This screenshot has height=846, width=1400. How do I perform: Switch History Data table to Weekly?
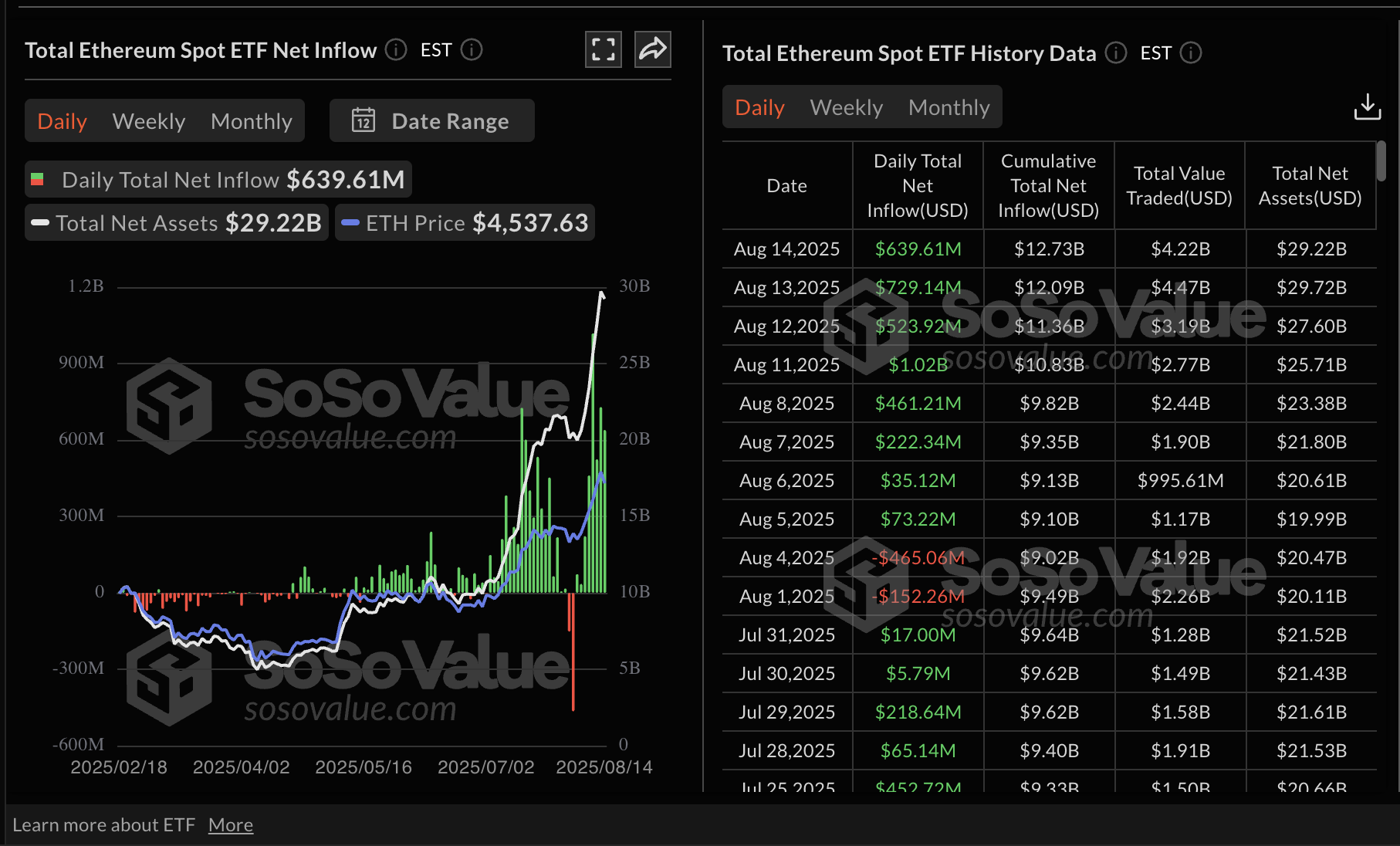coord(847,107)
